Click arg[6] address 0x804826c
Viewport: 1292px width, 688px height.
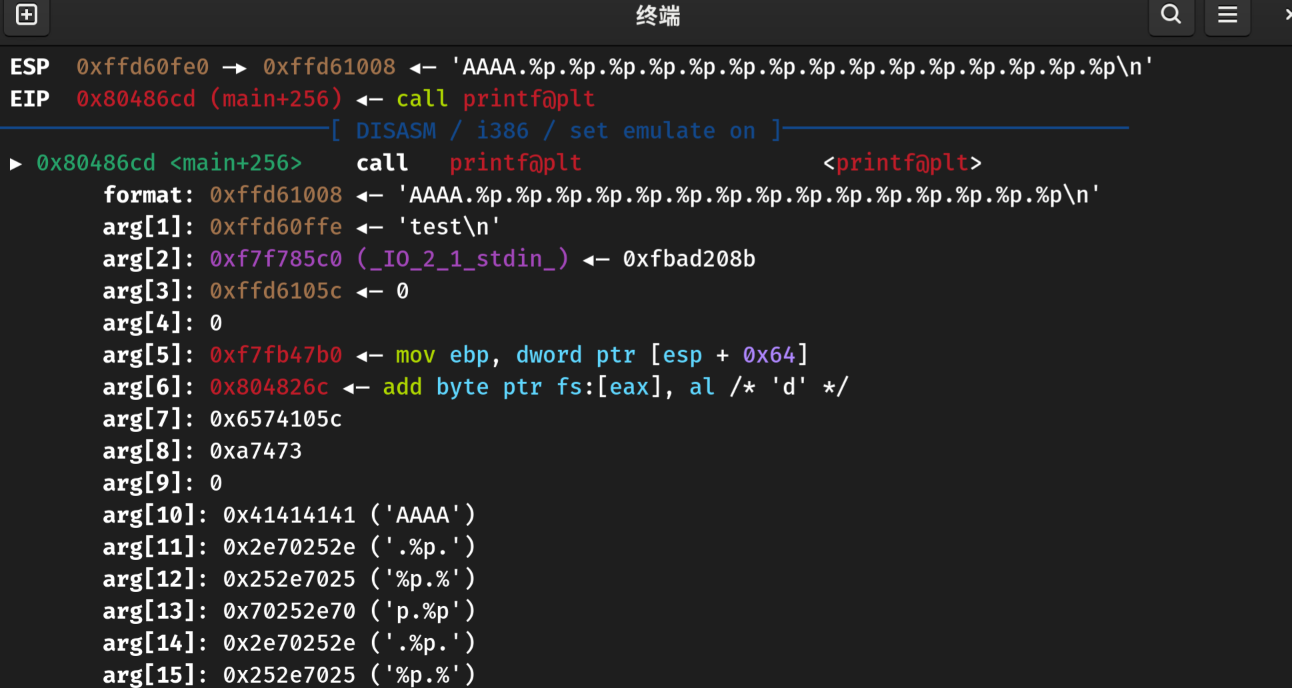click(269, 387)
